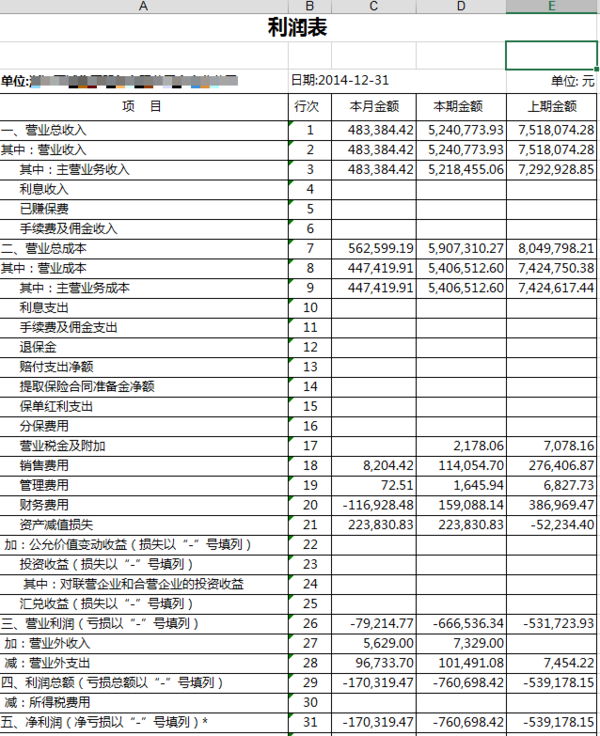Click the 营业税金及附加 row label
This screenshot has width=600, height=736.
click(62, 445)
